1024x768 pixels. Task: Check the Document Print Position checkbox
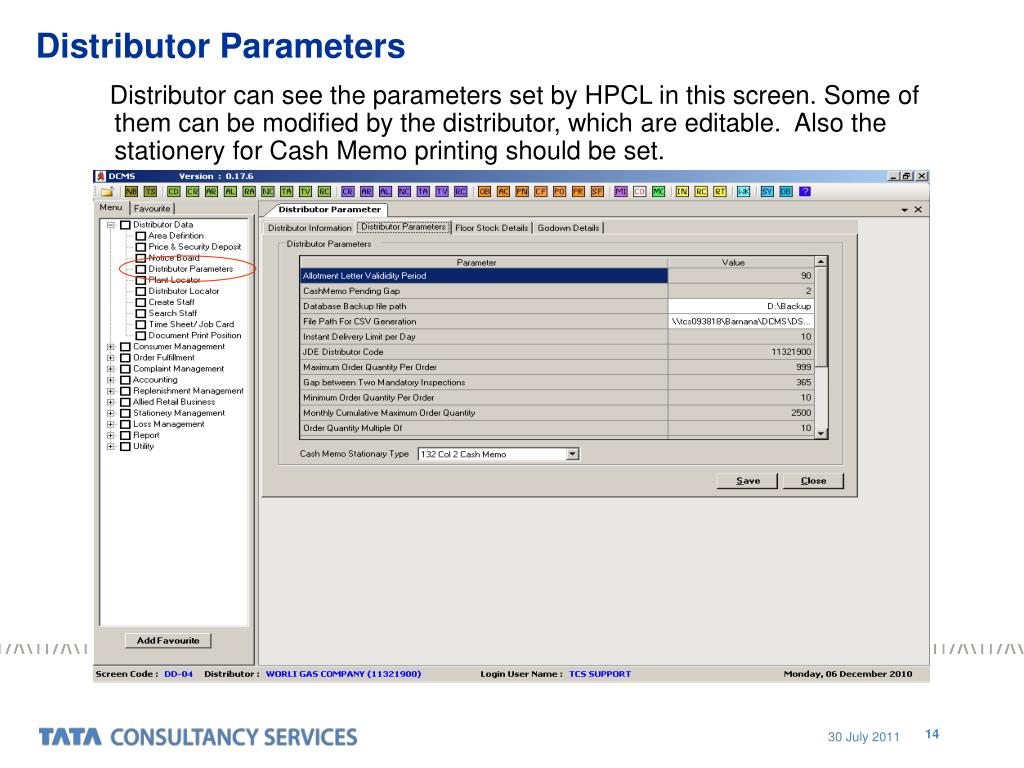(x=140, y=336)
